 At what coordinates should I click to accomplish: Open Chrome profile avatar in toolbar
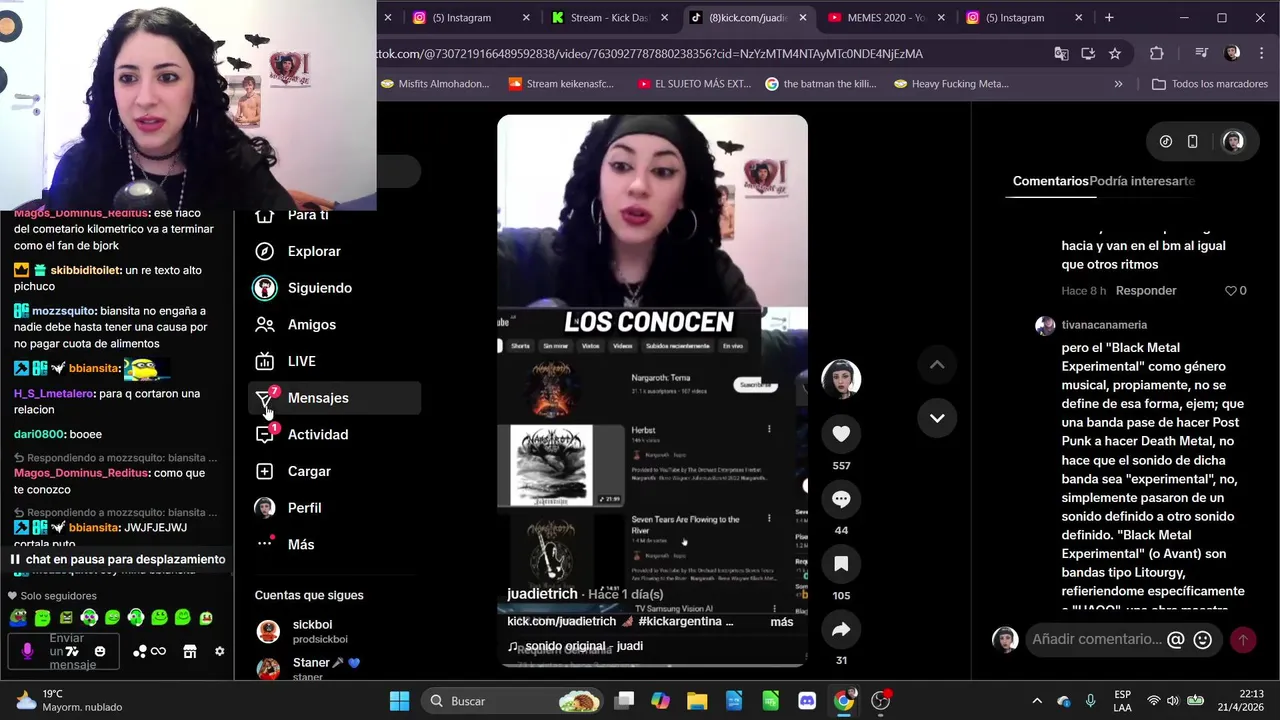coord(1232,54)
